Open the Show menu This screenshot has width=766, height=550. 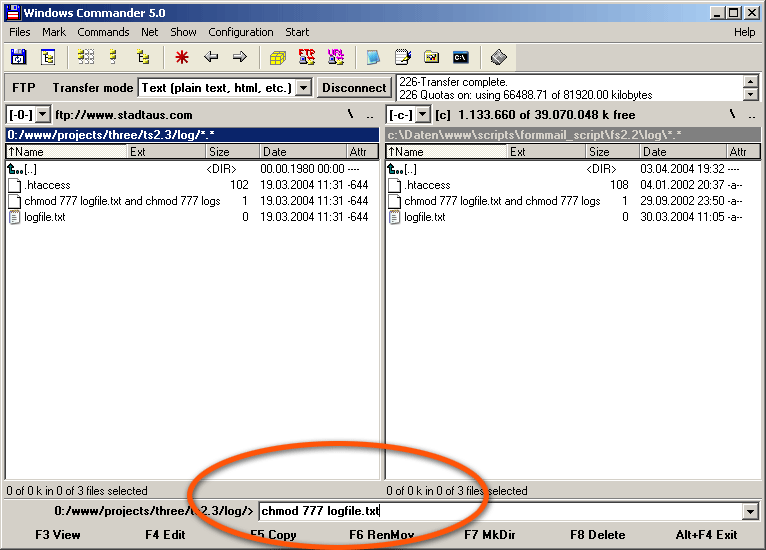183,32
